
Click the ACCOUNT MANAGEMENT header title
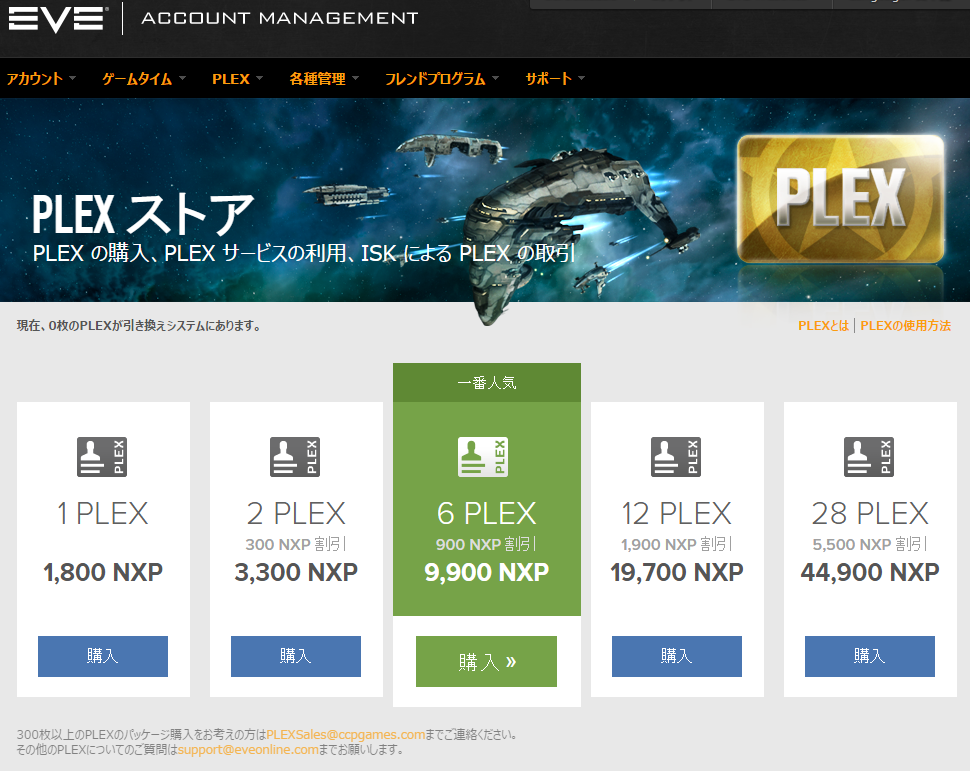[280, 18]
